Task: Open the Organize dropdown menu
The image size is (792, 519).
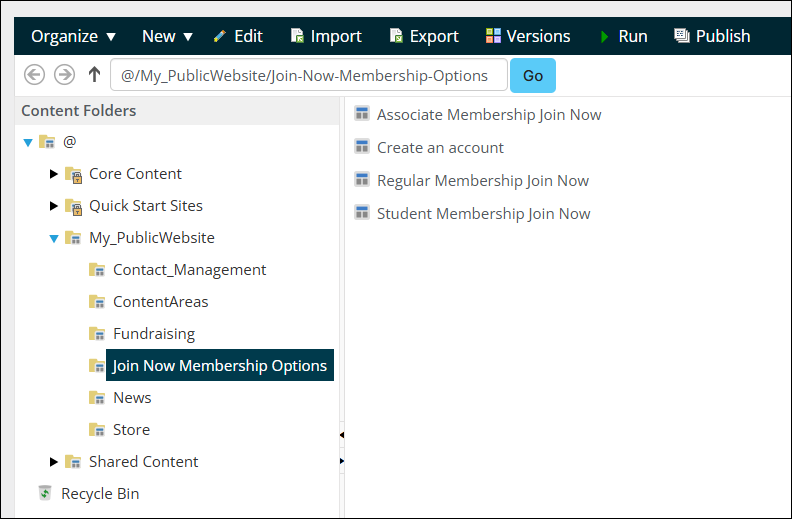Action: pos(73,36)
